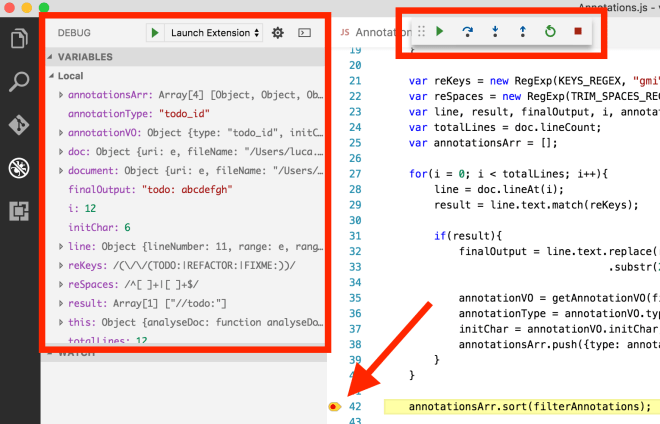Image resolution: width=660 pixels, height=424 pixels.
Task: Expand the annotationVO variable
Action: tap(61, 133)
